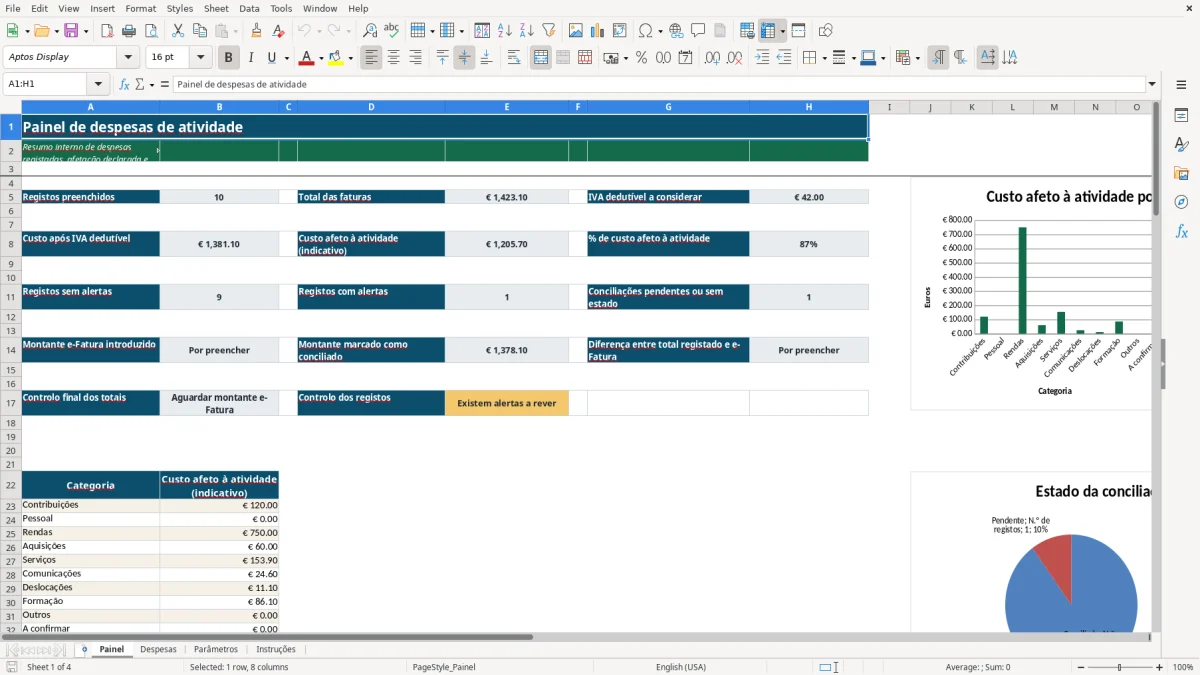The width and height of the screenshot is (1200, 675).
Task: Open the Background Color dropdown arrow
Action: click(x=350, y=58)
